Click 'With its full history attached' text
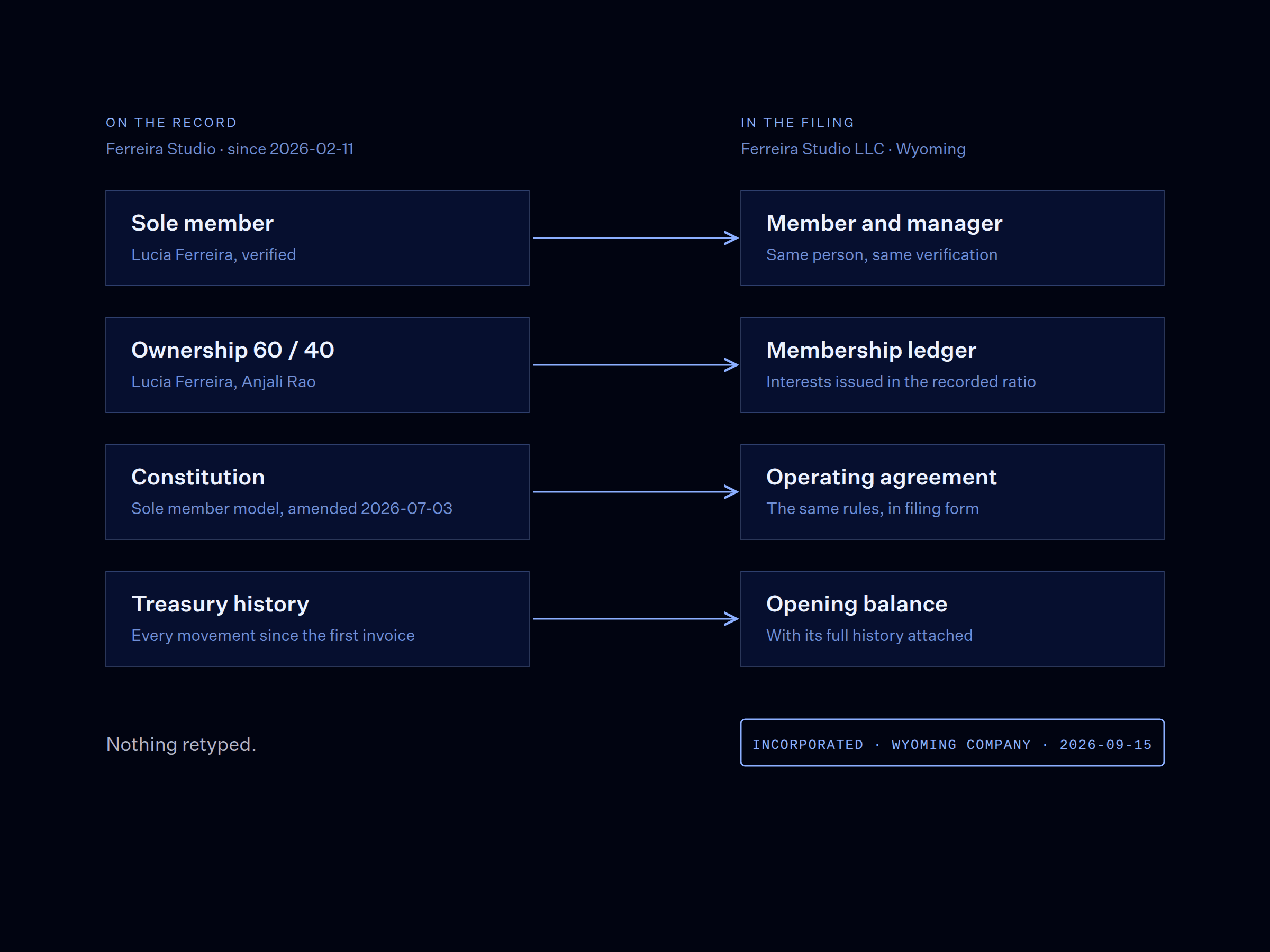 869,635
